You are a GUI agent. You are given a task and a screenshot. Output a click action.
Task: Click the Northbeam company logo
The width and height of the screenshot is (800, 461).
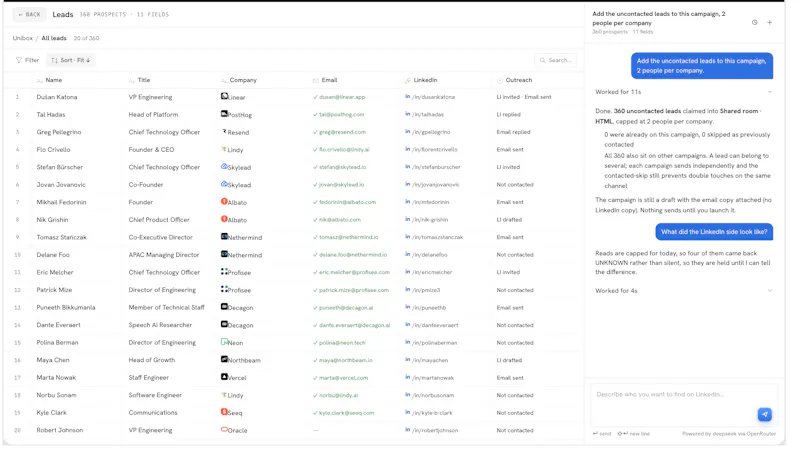(x=224, y=359)
